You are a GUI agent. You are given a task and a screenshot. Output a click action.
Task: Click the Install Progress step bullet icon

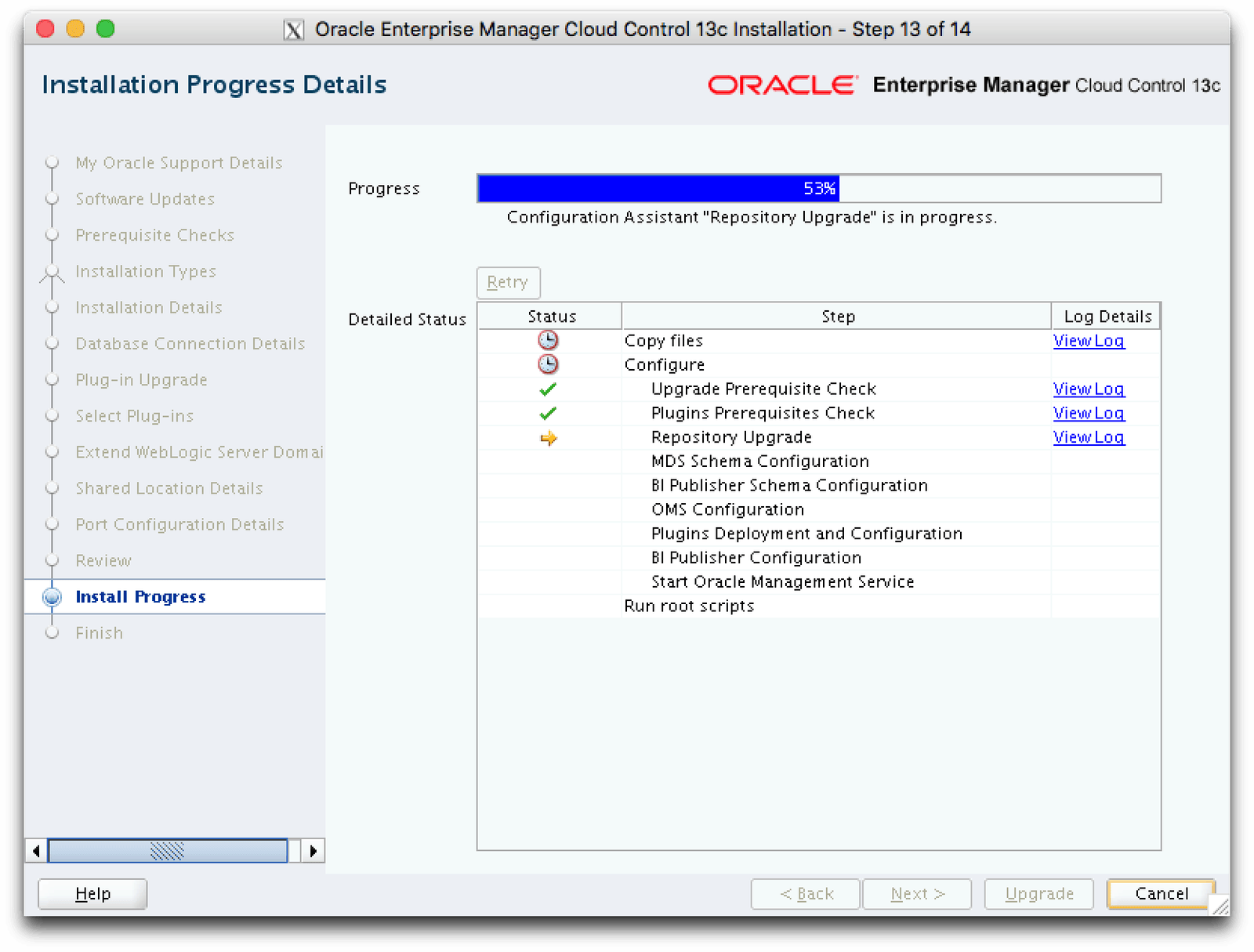53,597
